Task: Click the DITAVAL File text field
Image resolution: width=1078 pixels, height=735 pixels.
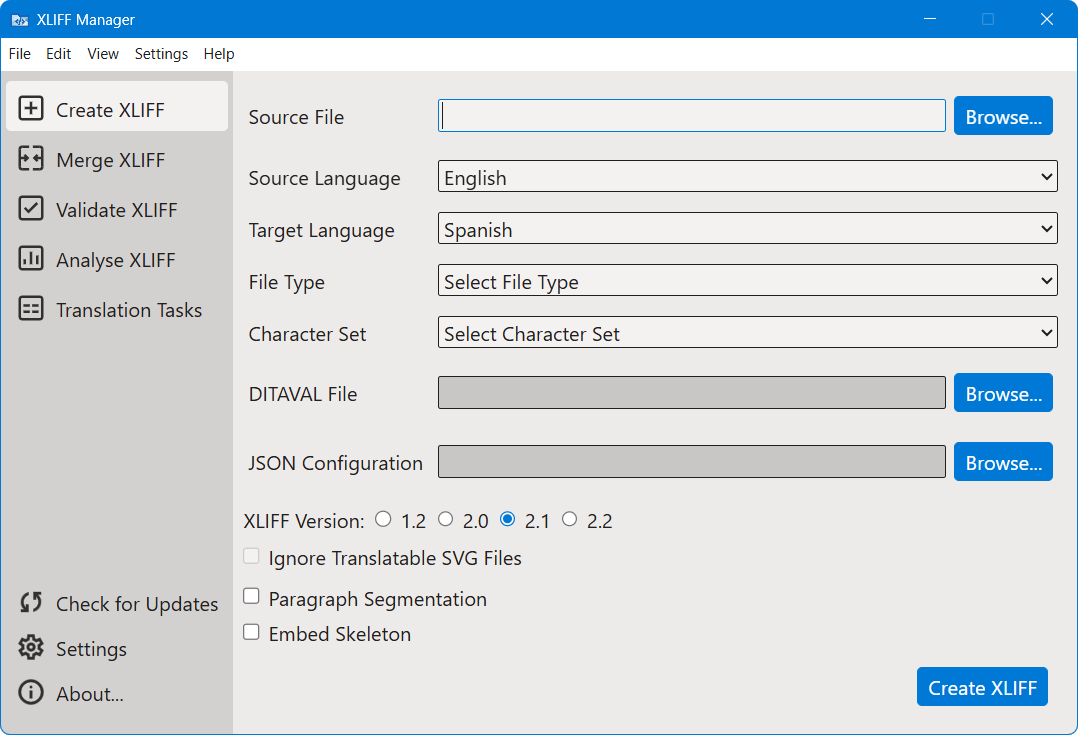Action: click(692, 393)
